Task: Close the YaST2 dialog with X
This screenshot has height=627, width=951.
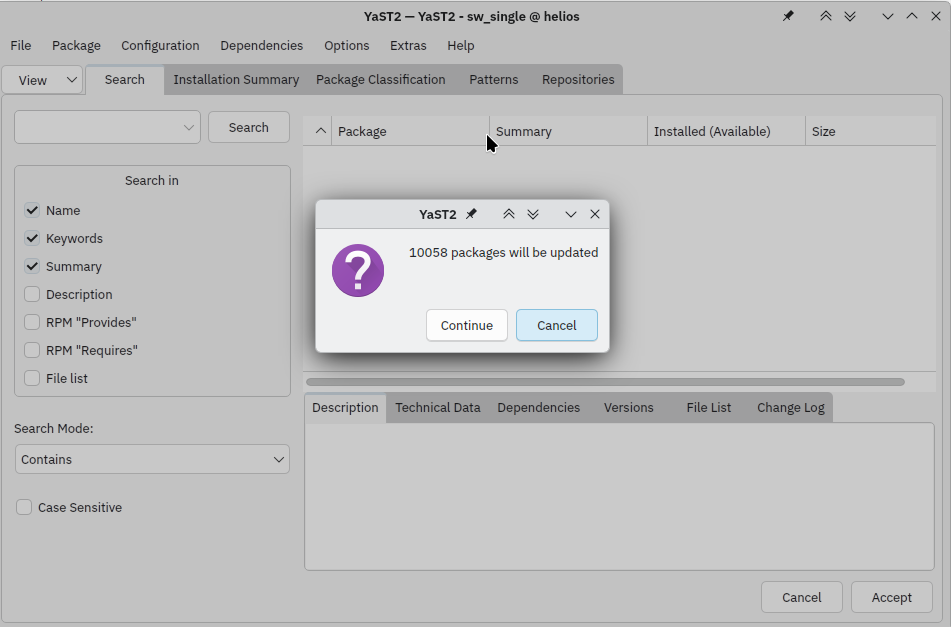Action: click(x=595, y=214)
